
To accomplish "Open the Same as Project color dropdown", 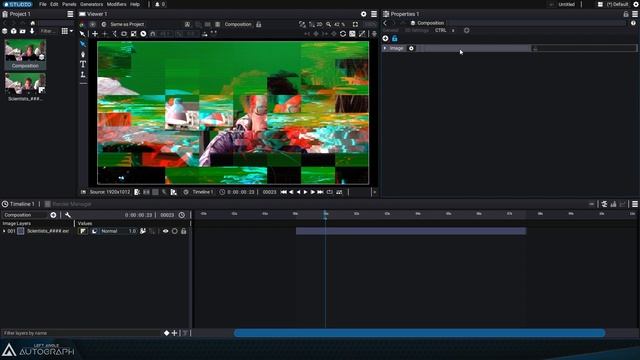I will [x=127, y=24].
